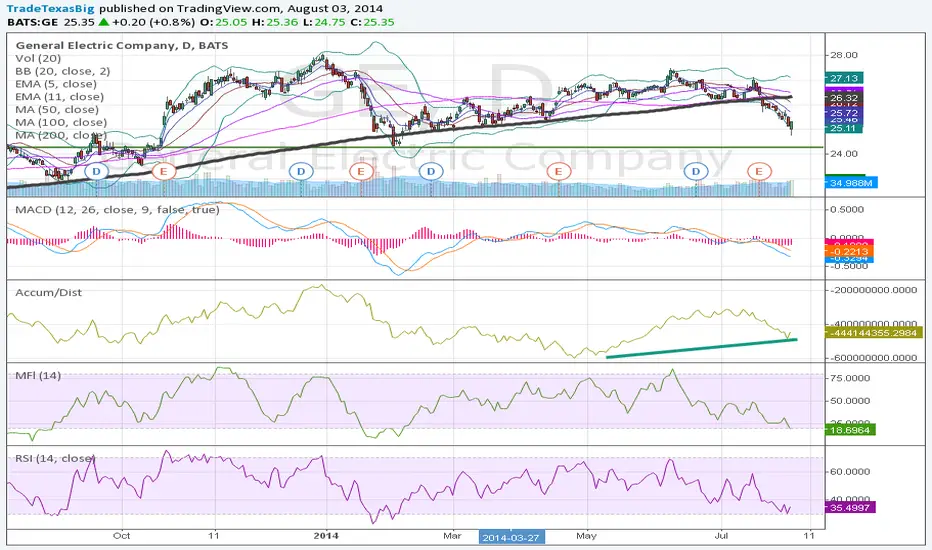Click the earnings E marker just after Jul
The height and width of the screenshot is (550, 932).
click(x=759, y=172)
